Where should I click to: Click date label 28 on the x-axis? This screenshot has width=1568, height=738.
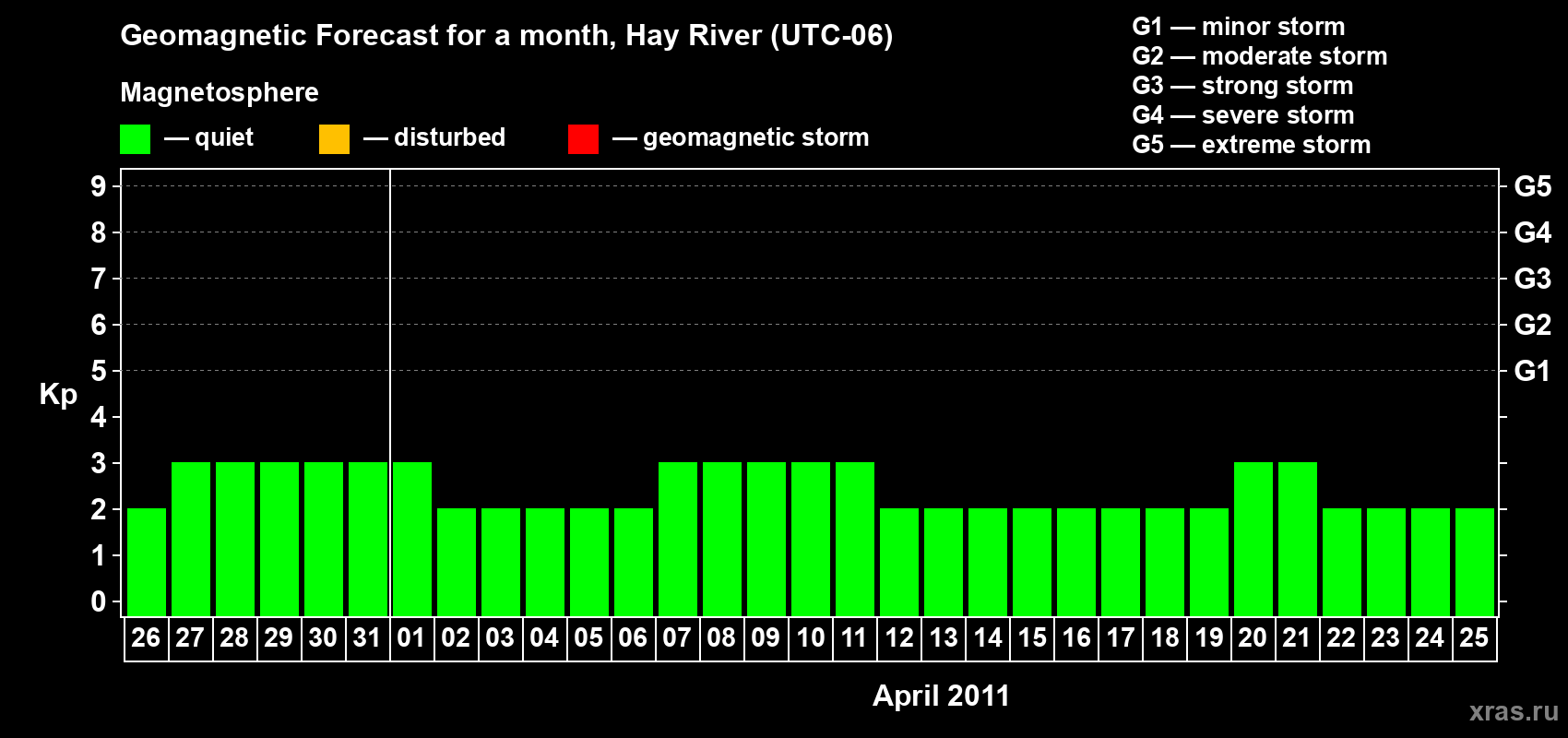[234, 638]
